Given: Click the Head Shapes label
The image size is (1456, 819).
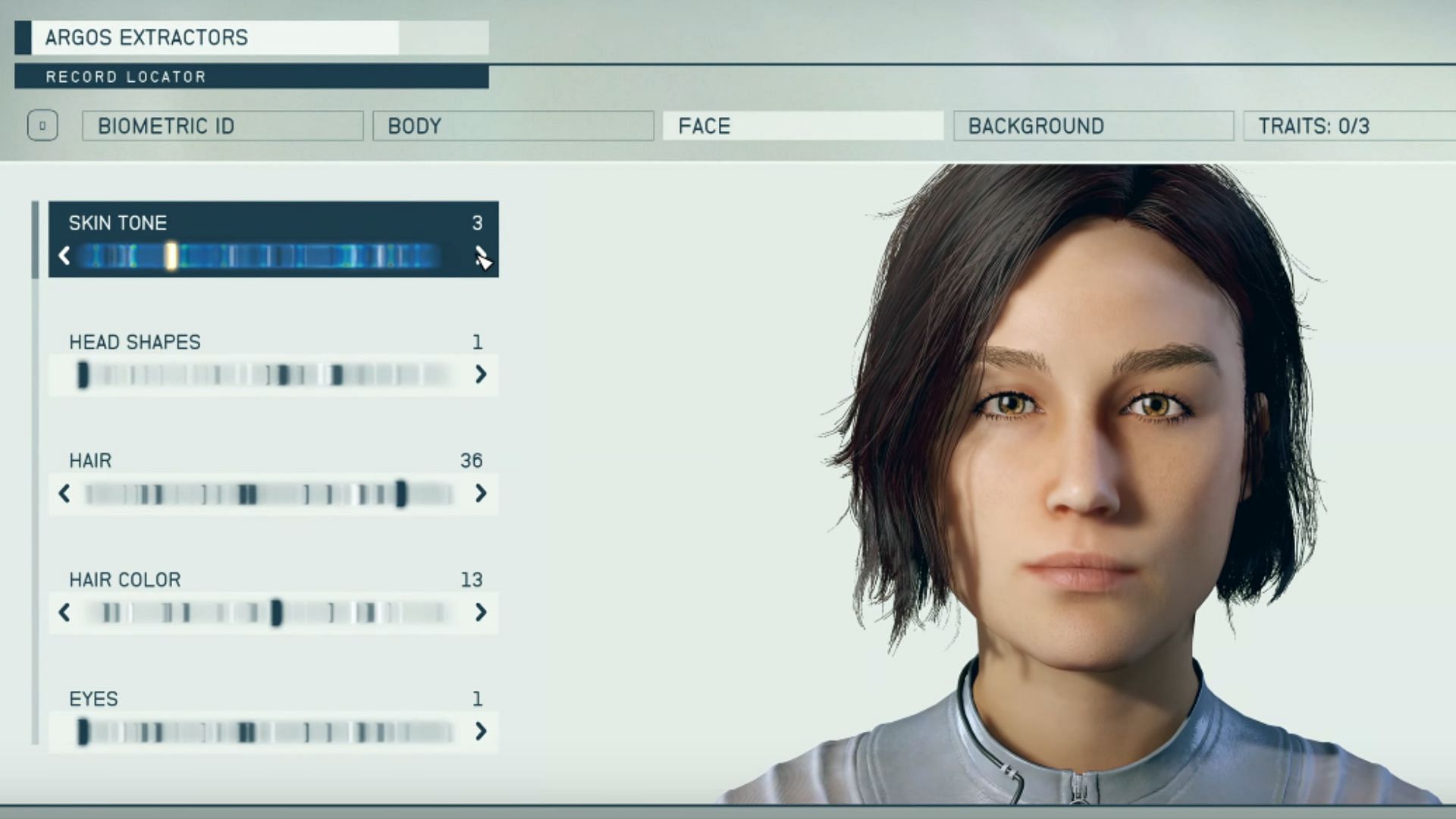Looking at the screenshot, I should pos(135,342).
